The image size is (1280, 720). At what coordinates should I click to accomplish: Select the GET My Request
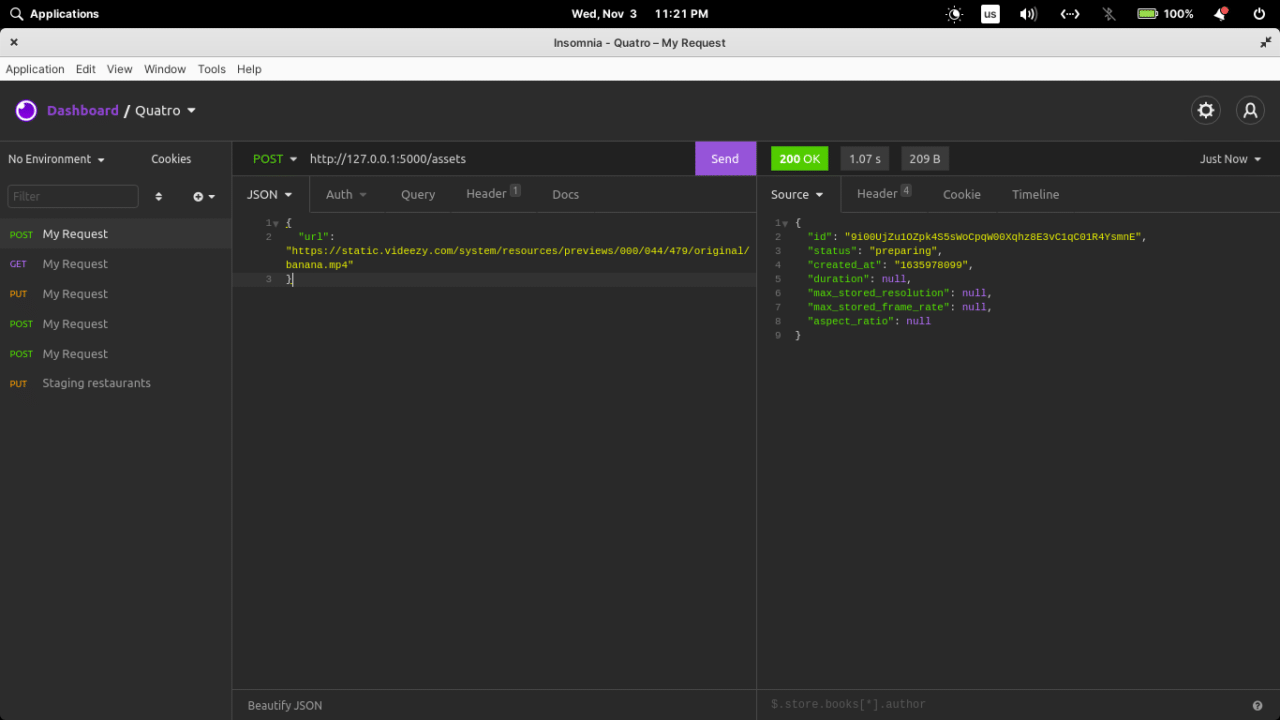click(x=116, y=264)
